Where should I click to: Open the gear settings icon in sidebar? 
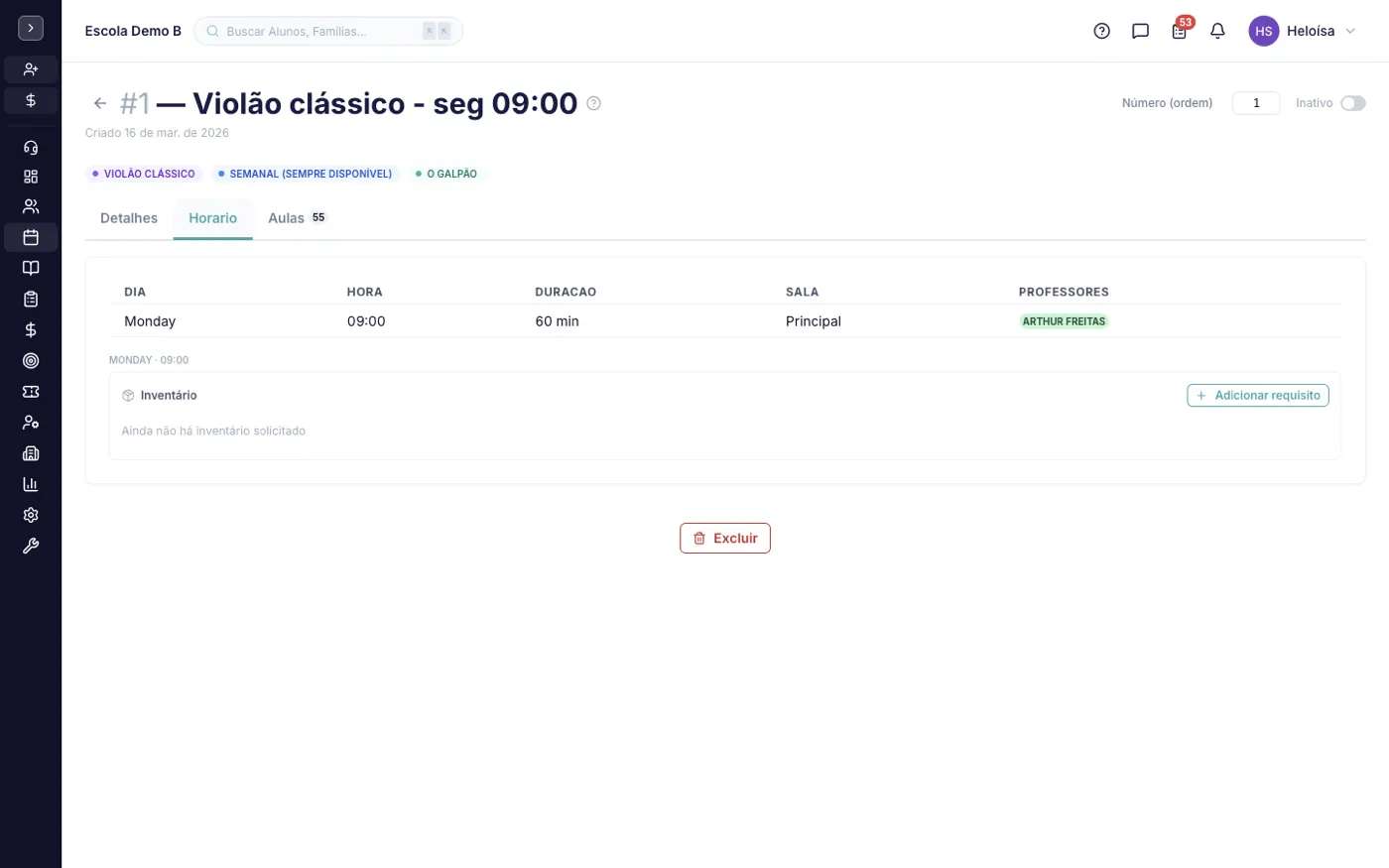point(31,515)
